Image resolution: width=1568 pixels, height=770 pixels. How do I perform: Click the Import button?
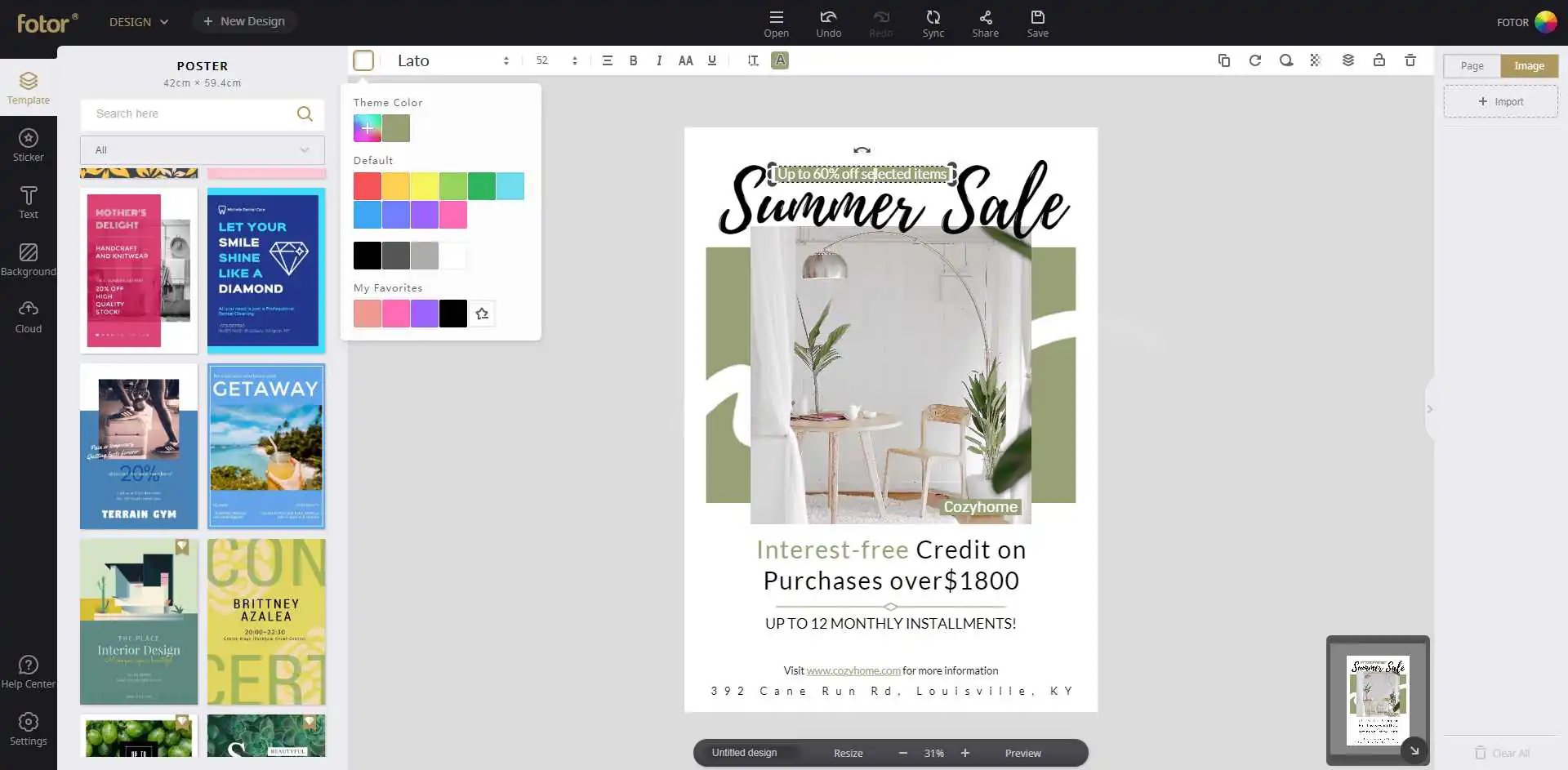[1500, 102]
